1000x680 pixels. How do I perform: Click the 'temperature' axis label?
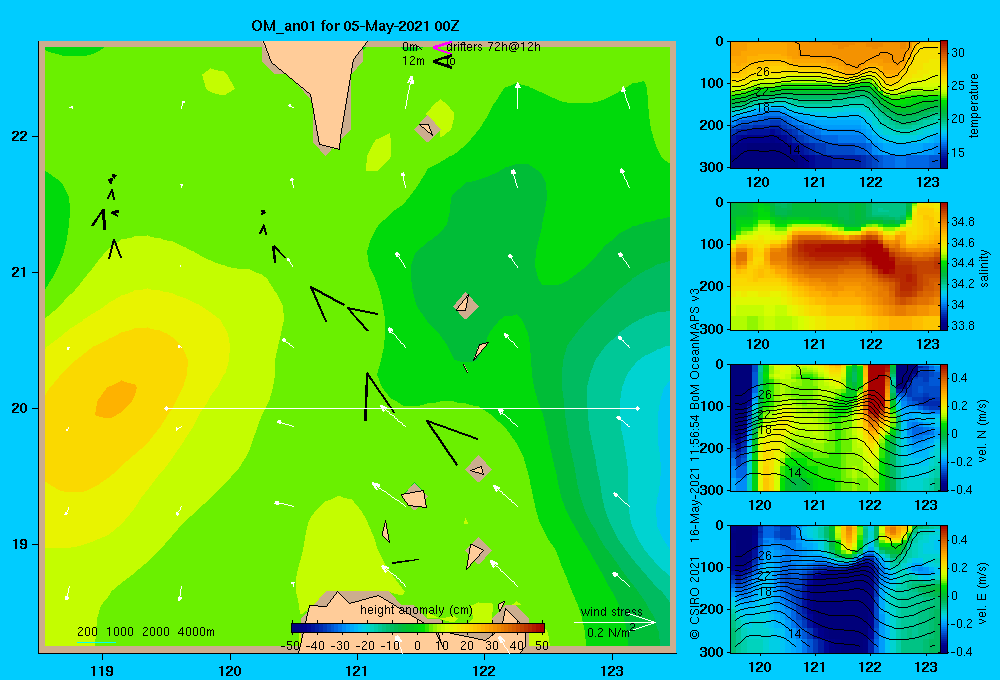pos(974,105)
